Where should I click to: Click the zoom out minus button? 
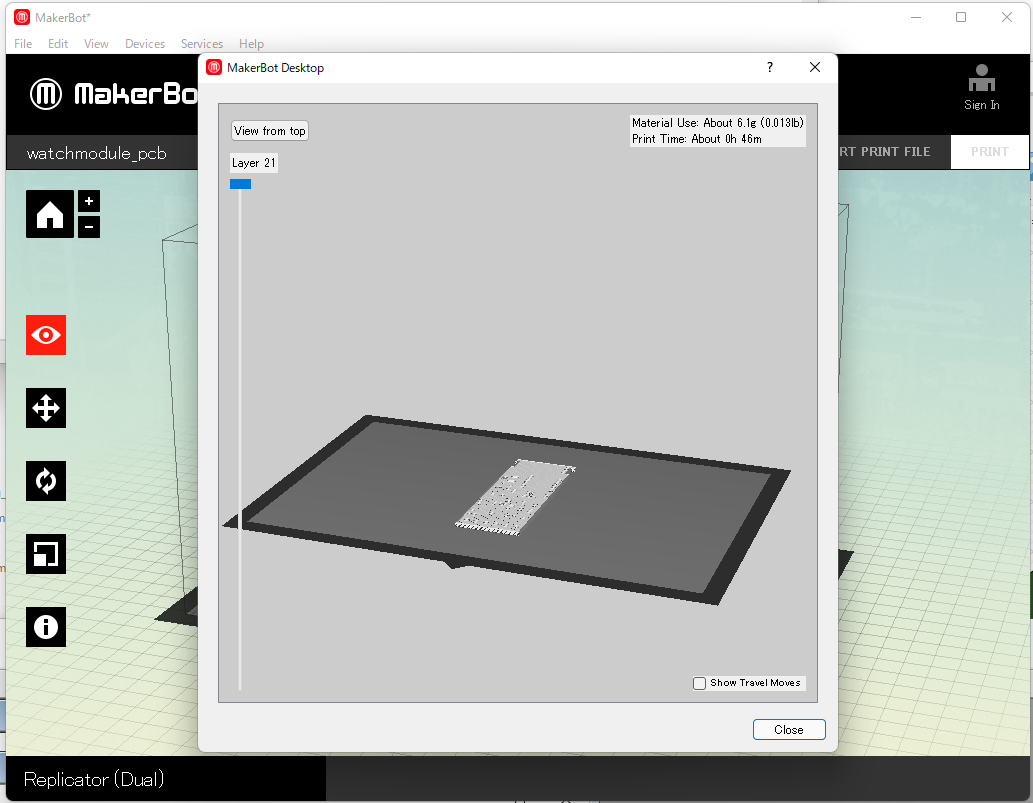point(89,227)
